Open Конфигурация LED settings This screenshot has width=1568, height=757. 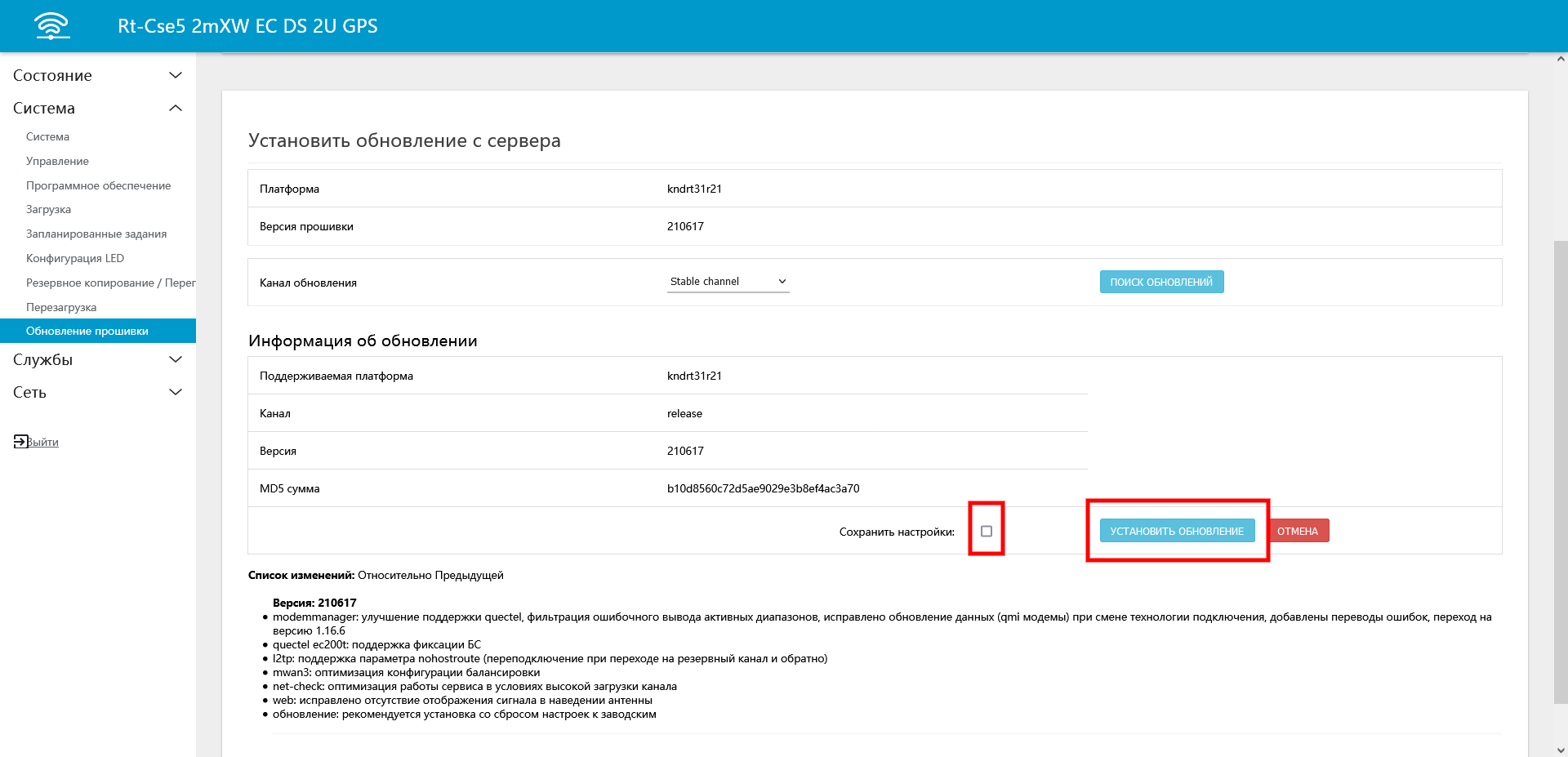(75, 258)
